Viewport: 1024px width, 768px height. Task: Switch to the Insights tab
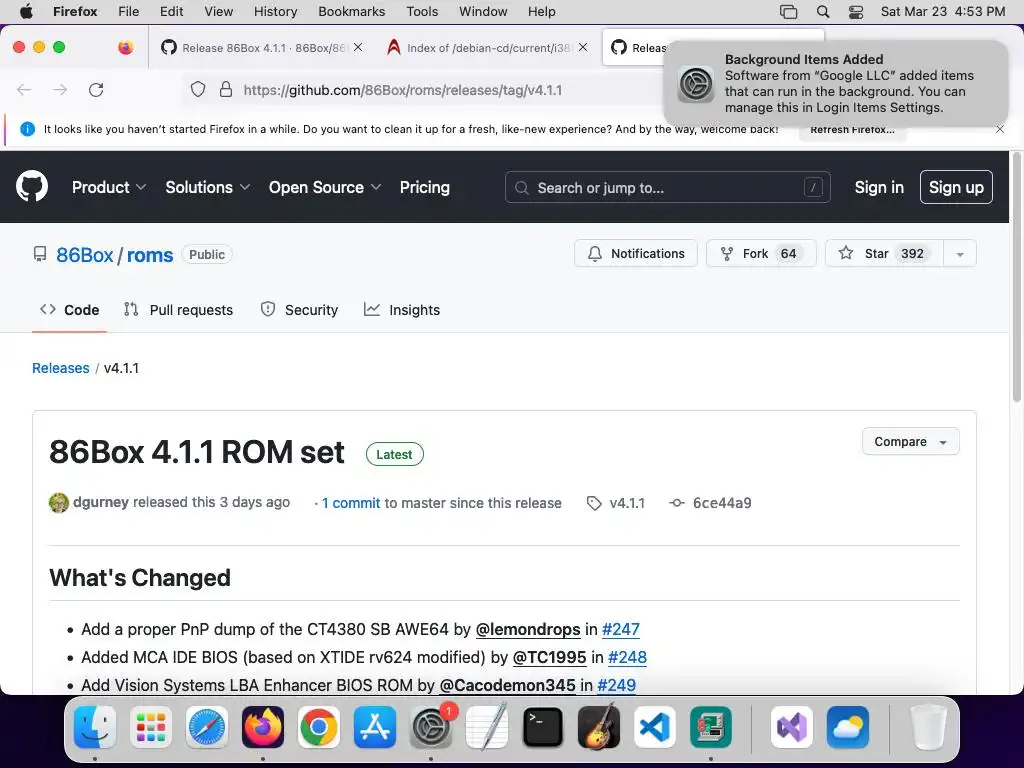coord(402,310)
